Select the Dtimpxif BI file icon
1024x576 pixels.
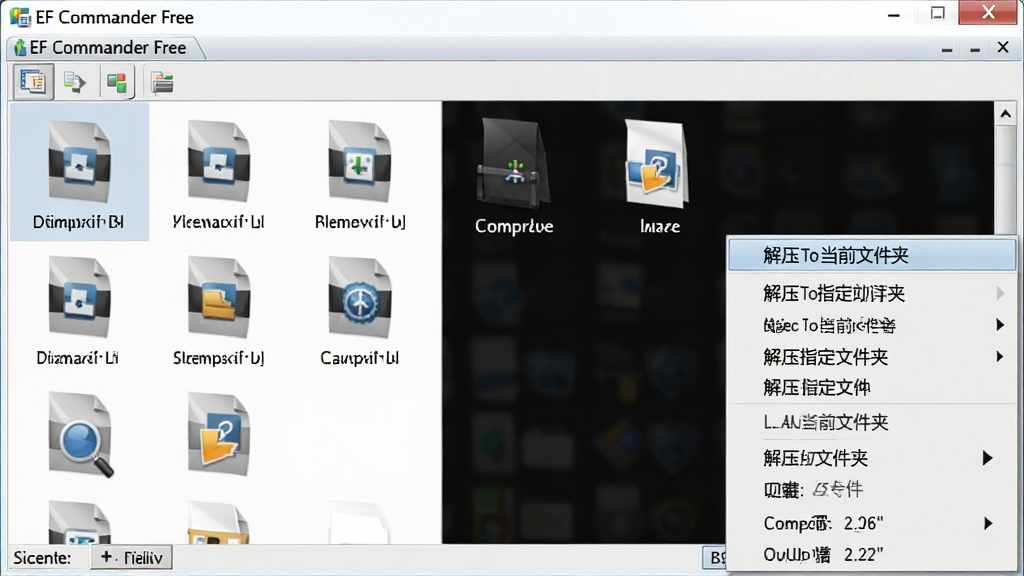pyautogui.click(x=79, y=162)
